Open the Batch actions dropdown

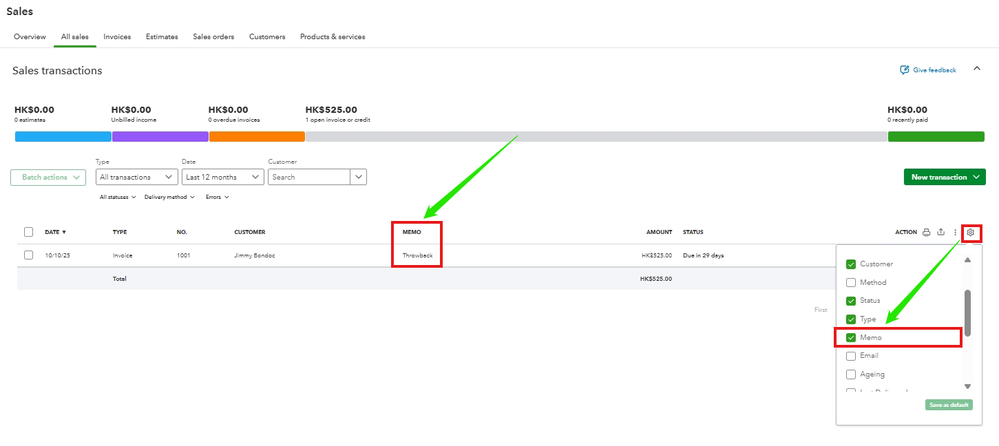[48, 178]
